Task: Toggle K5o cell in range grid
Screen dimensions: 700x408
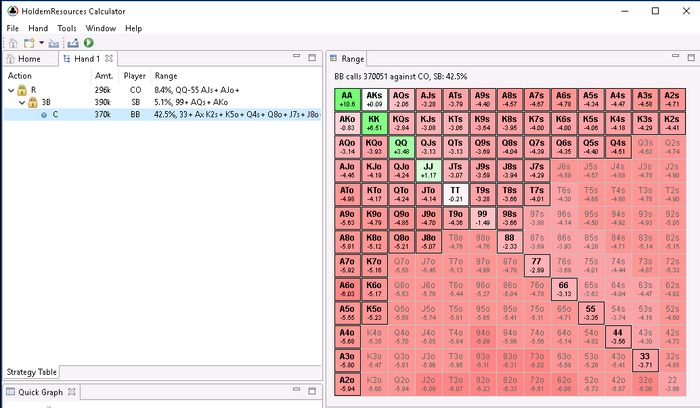Action: tap(374, 312)
